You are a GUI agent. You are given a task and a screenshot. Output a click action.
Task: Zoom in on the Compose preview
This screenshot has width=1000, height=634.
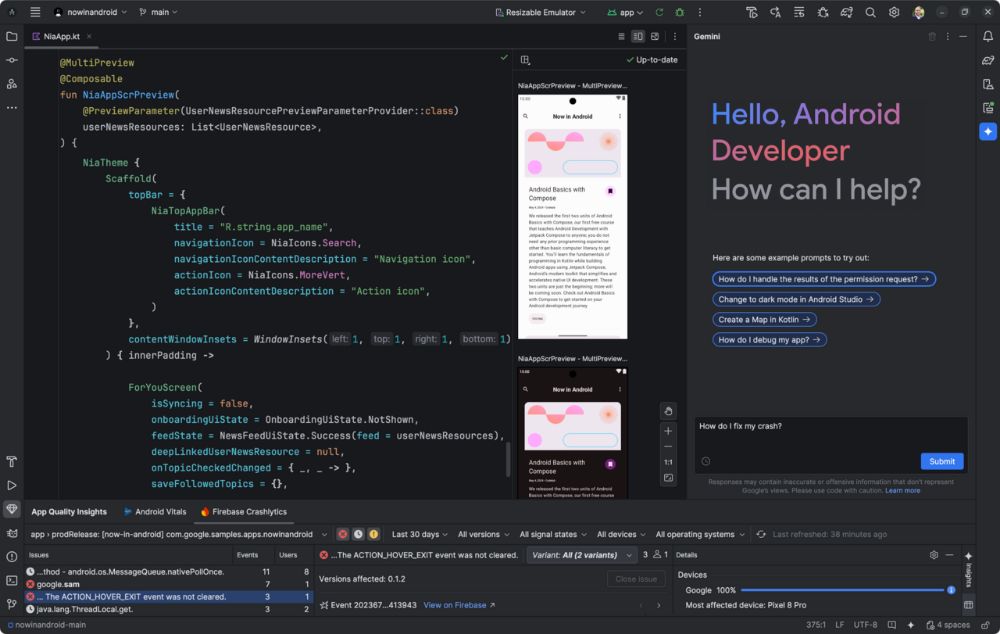[668, 431]
